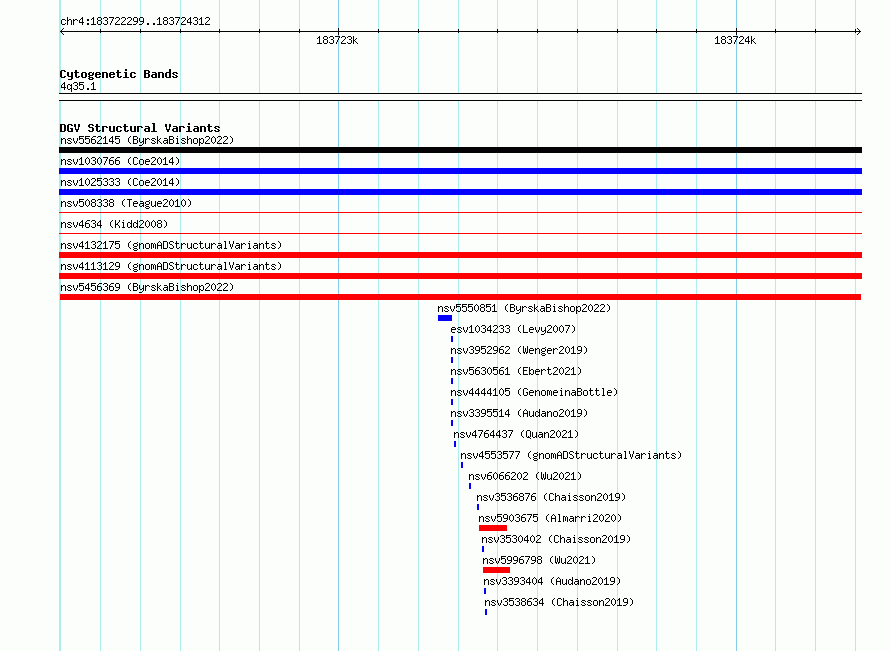Click the nsv5562145 (ByrskaBishop2022) label
890x651 pixels.
pos(147,140)
